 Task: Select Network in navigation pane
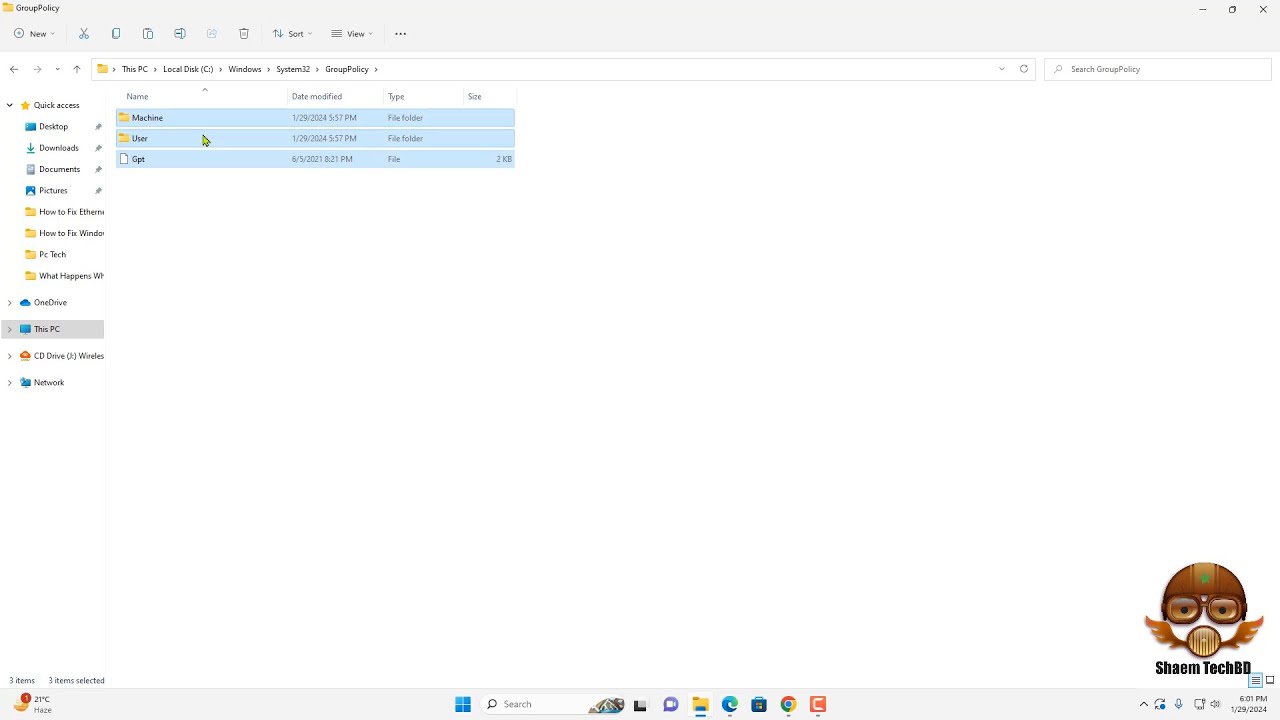(x=48, y=383)
